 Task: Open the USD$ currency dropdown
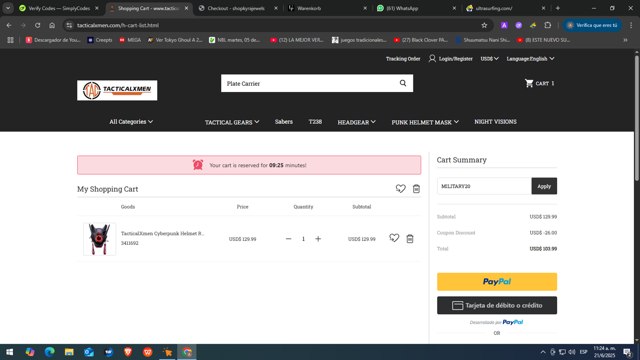[x=489, y=59]
